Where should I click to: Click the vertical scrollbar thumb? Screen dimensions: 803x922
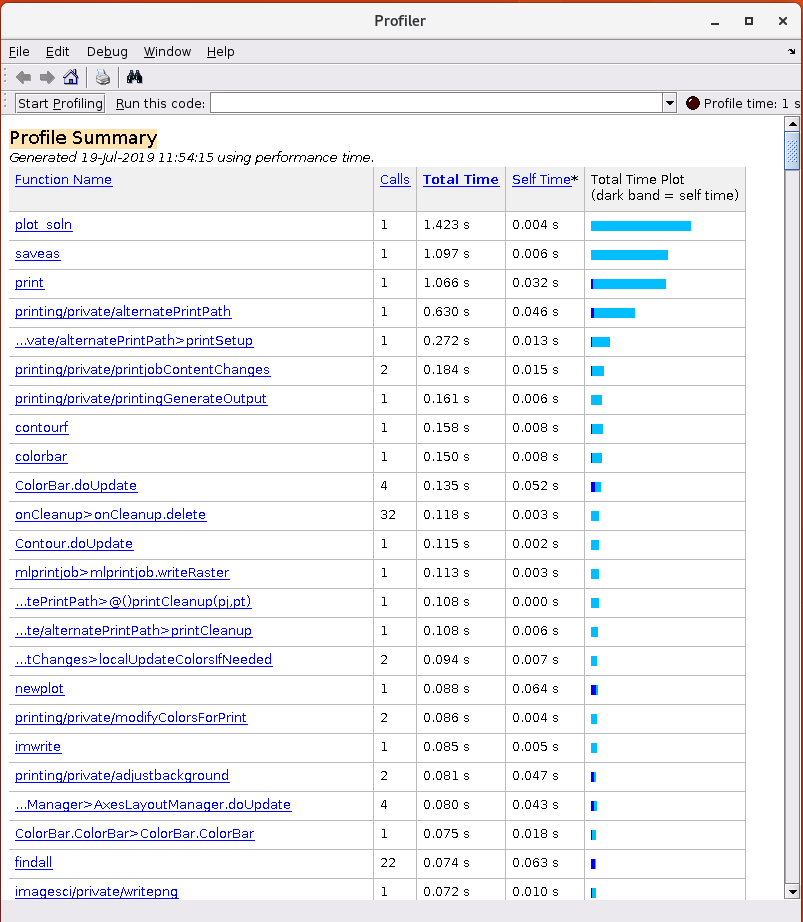click(792, 151)
